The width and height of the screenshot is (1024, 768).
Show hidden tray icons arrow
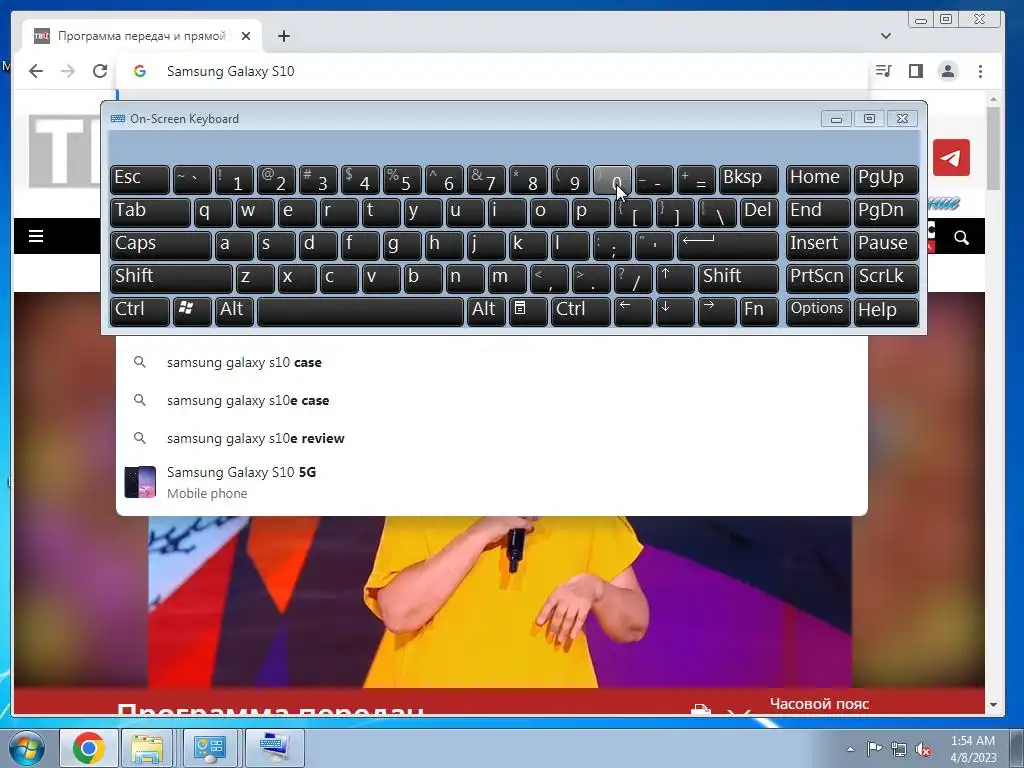pyautogui.click(x=850, y=750)
